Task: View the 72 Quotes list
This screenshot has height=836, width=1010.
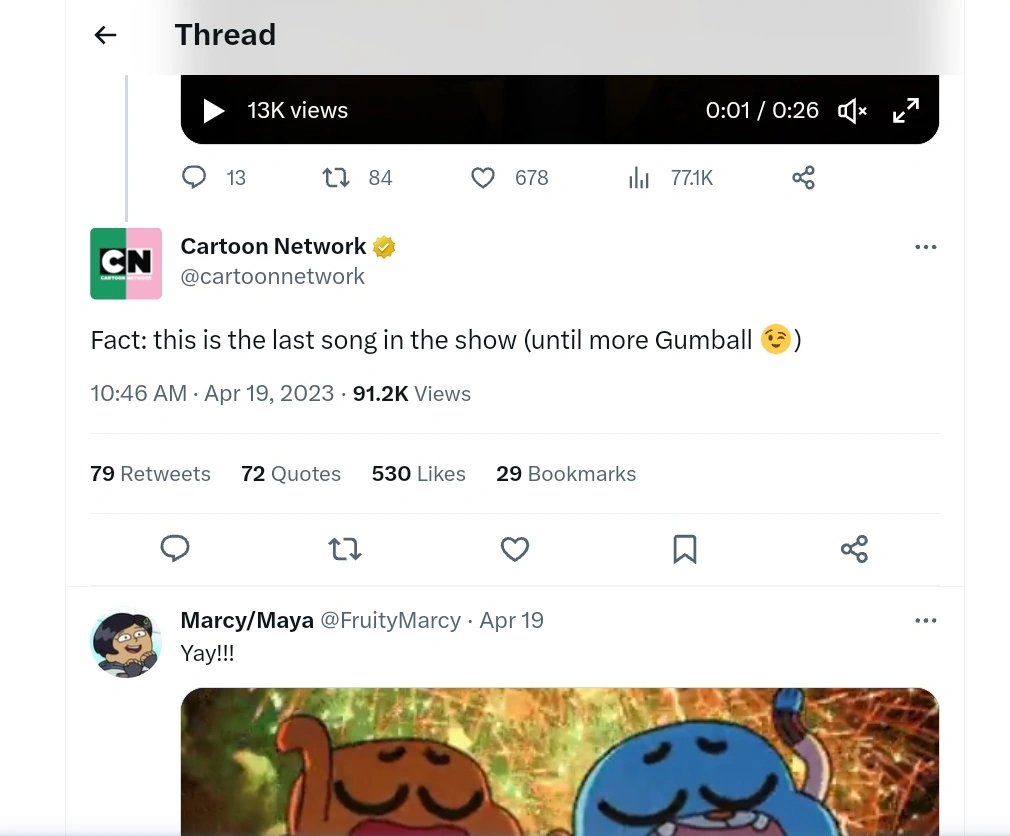Action: (291, 474)
